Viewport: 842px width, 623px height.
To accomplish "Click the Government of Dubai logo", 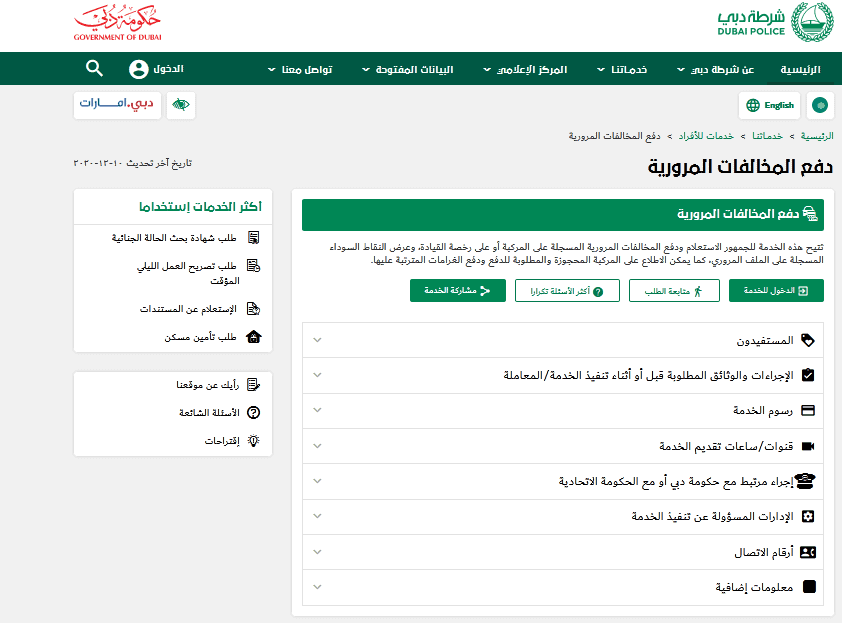I will (118, 23).
